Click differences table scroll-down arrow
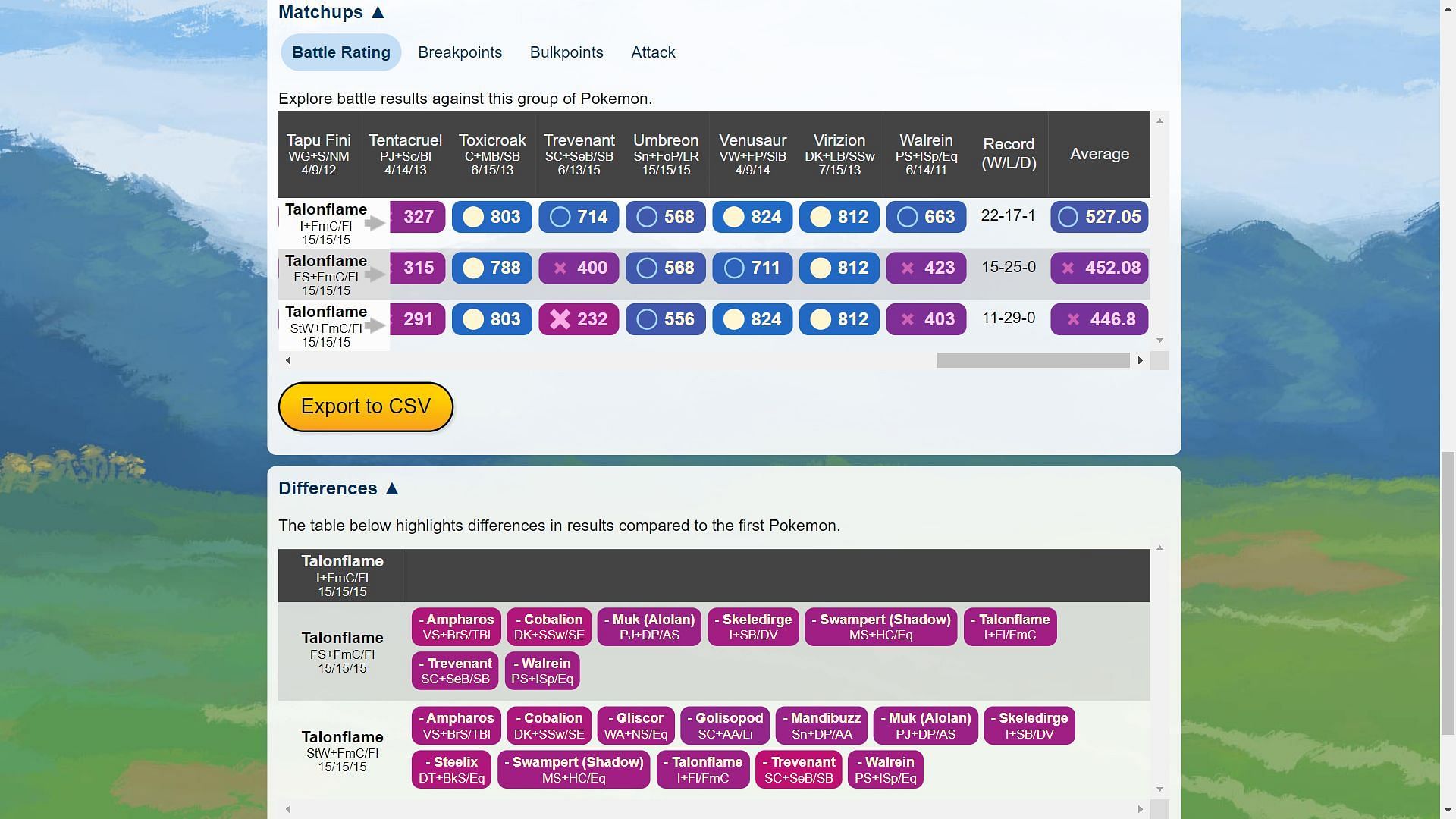Screen dimensions: 1456x819 coord(1159,789)
